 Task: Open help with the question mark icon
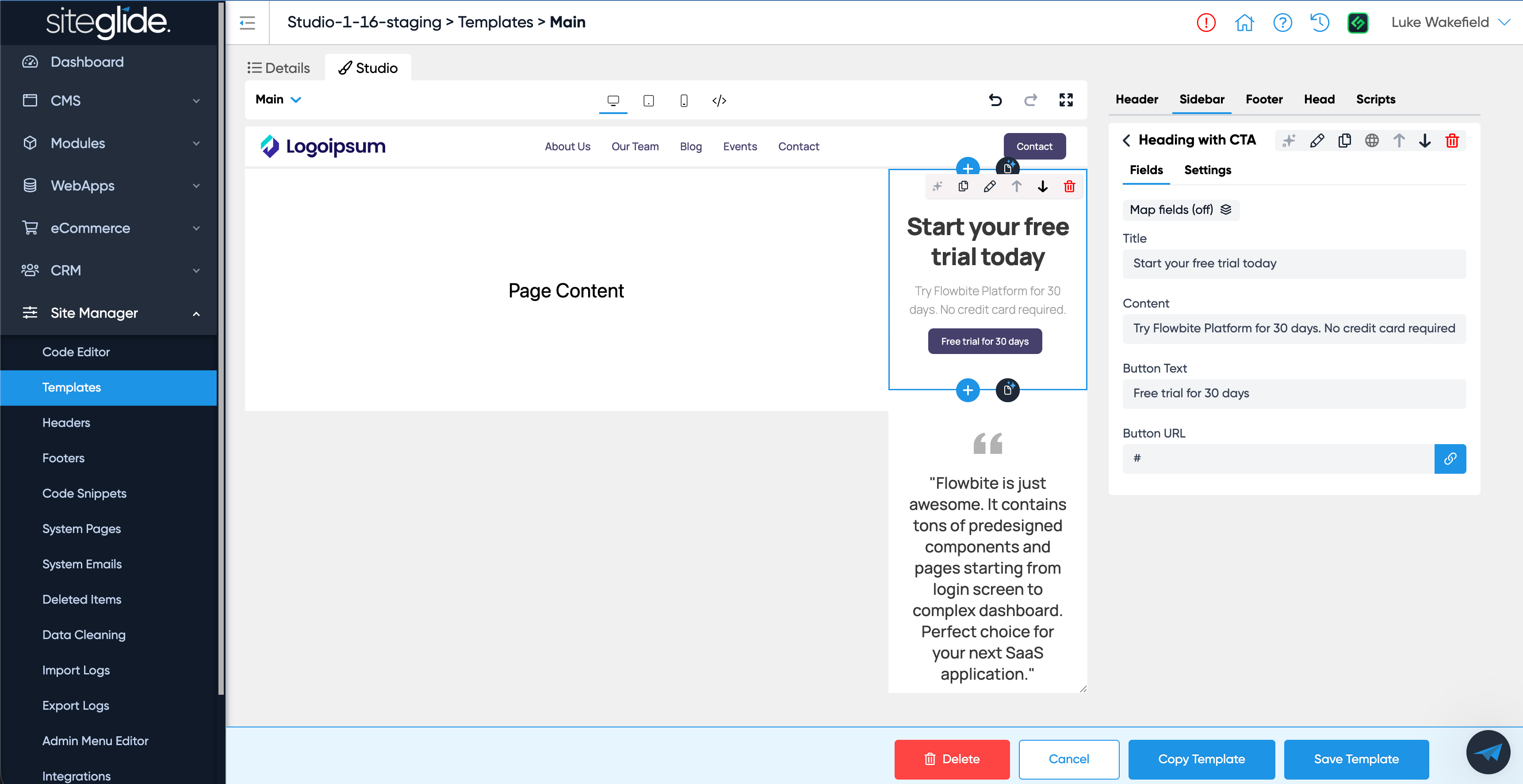click(1282, 23)
